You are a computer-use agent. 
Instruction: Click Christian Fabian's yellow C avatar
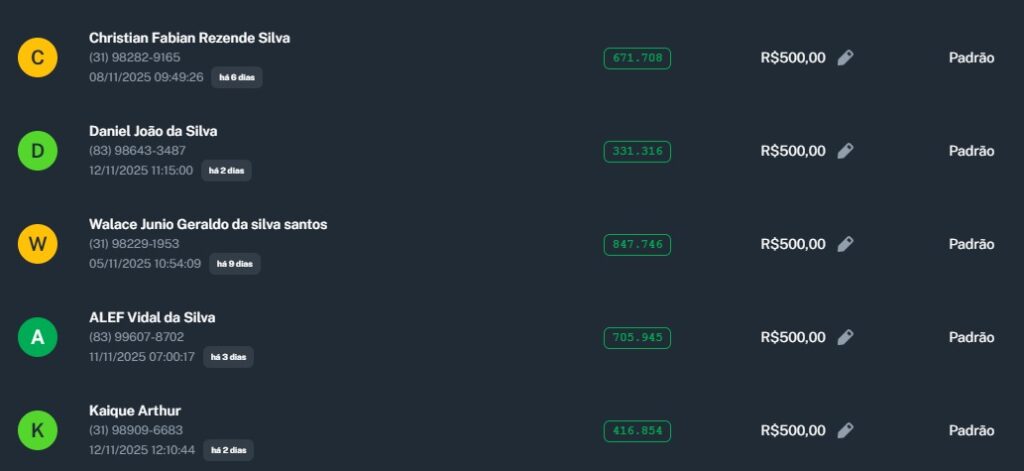pyautogui.click(x=38, y=58)
